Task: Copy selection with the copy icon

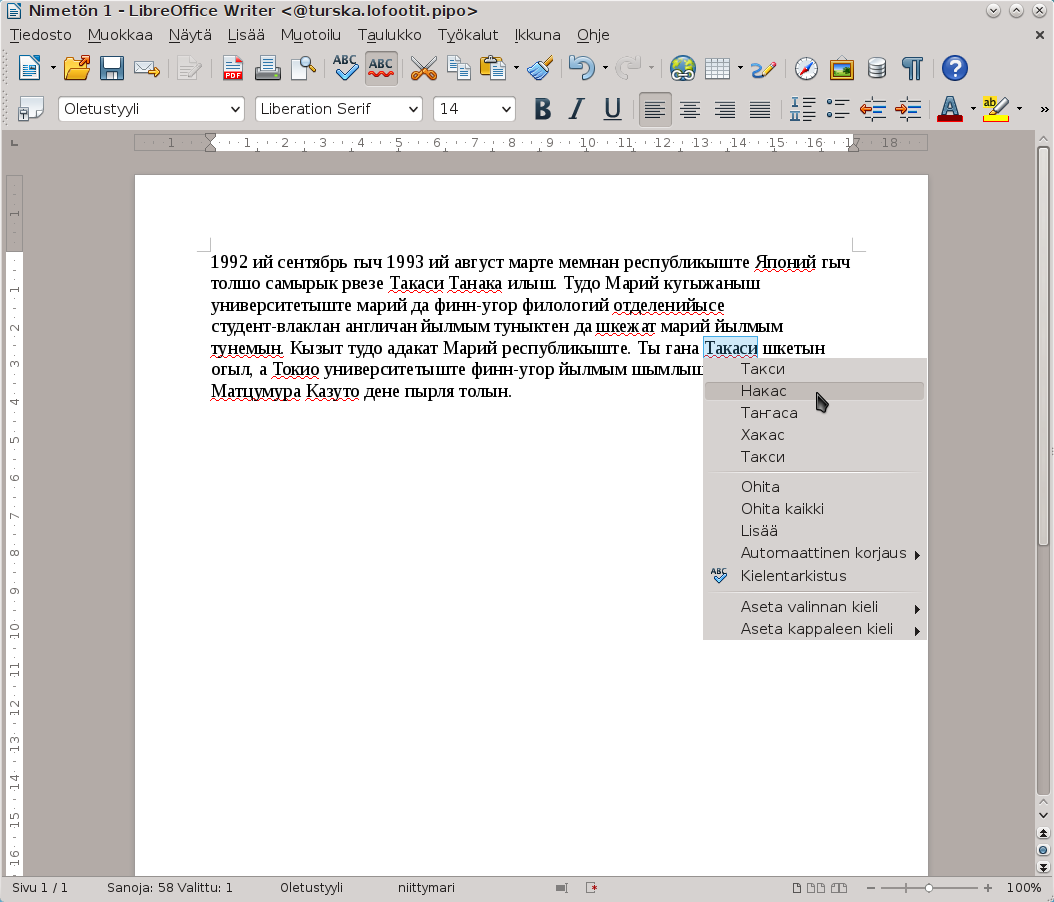Action: pyautogui.click(x=458, y=69)
